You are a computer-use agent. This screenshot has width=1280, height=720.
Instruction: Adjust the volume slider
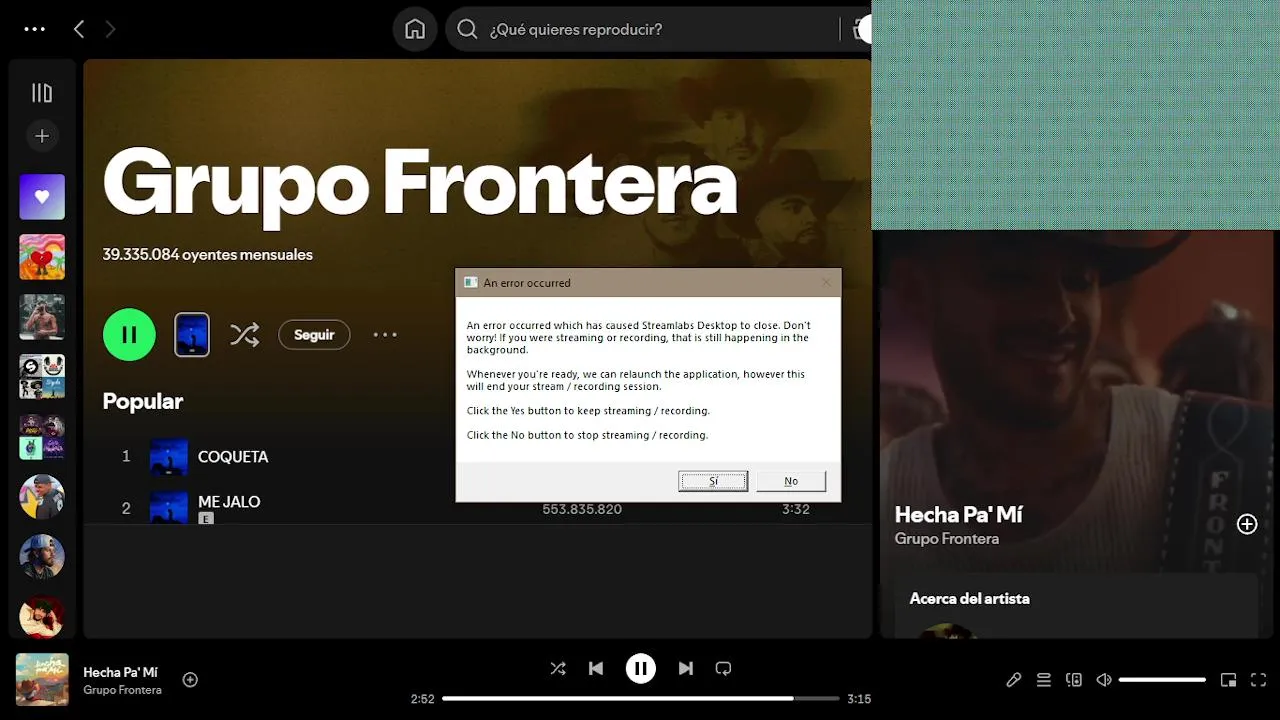[x=1162, y=680]
